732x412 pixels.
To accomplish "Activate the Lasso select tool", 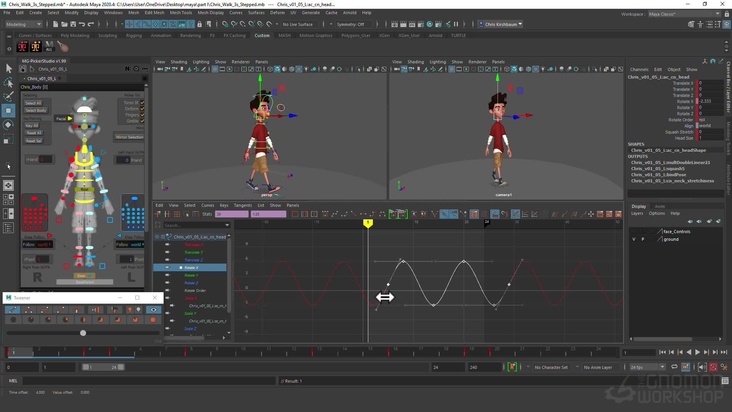I will (8, 83).
